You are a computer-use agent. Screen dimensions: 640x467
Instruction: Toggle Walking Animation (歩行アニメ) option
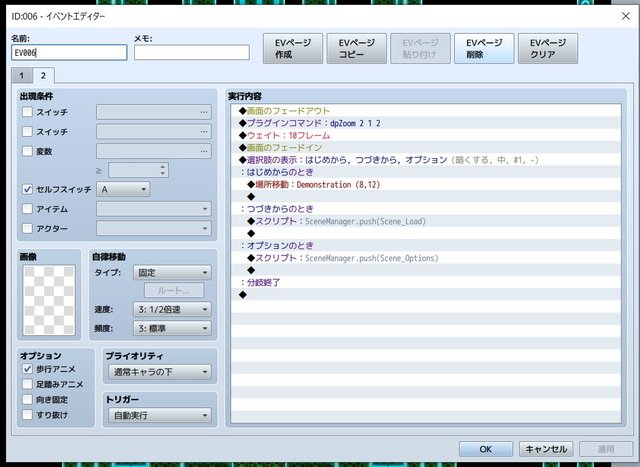coord(27,369)
